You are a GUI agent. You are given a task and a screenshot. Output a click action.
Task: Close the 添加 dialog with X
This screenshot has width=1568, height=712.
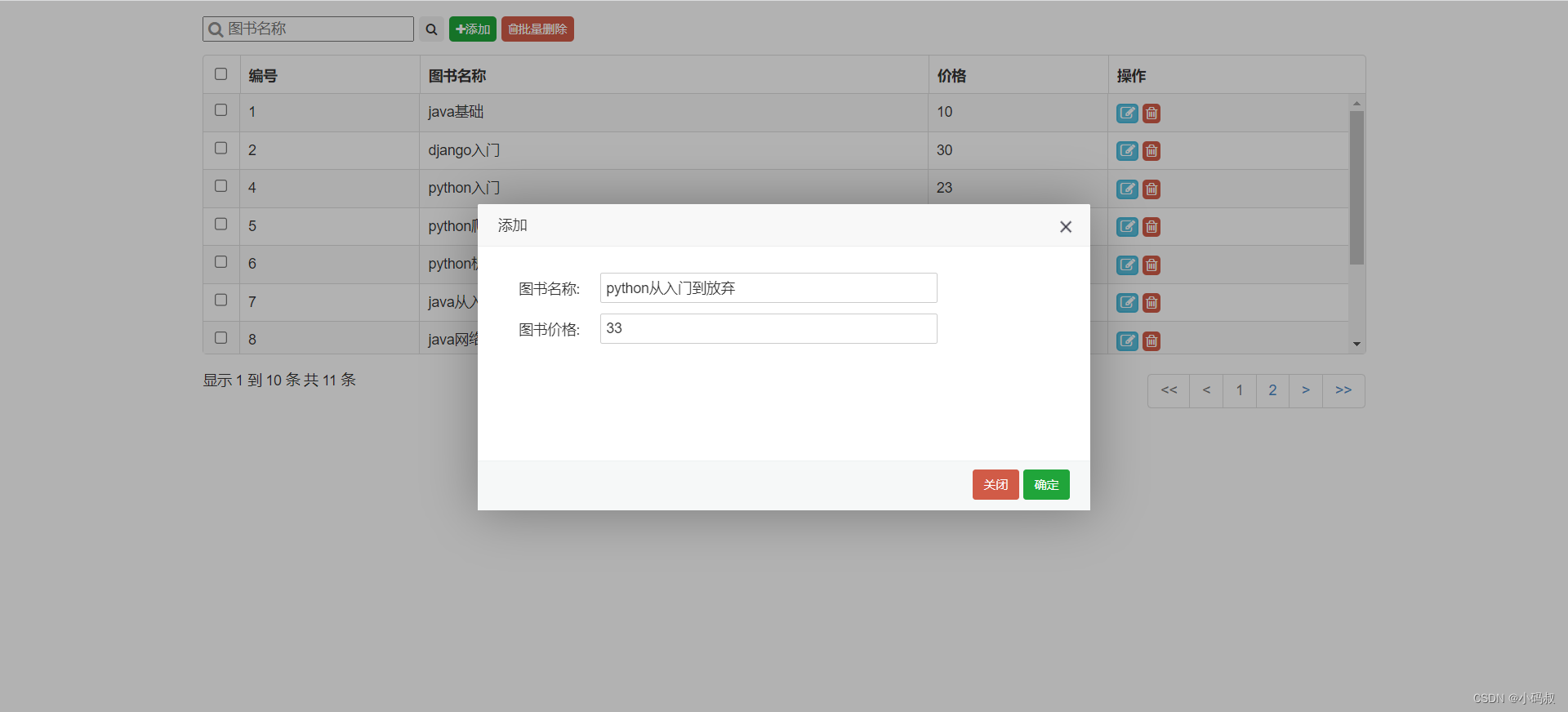pyautogui.click(x=1066, y=227)
